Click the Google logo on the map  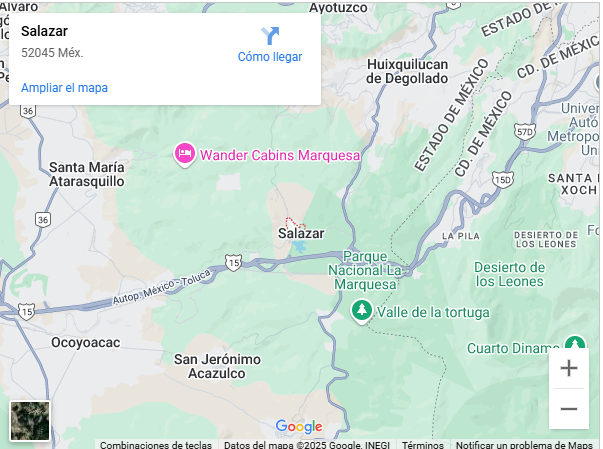(299, 426)
